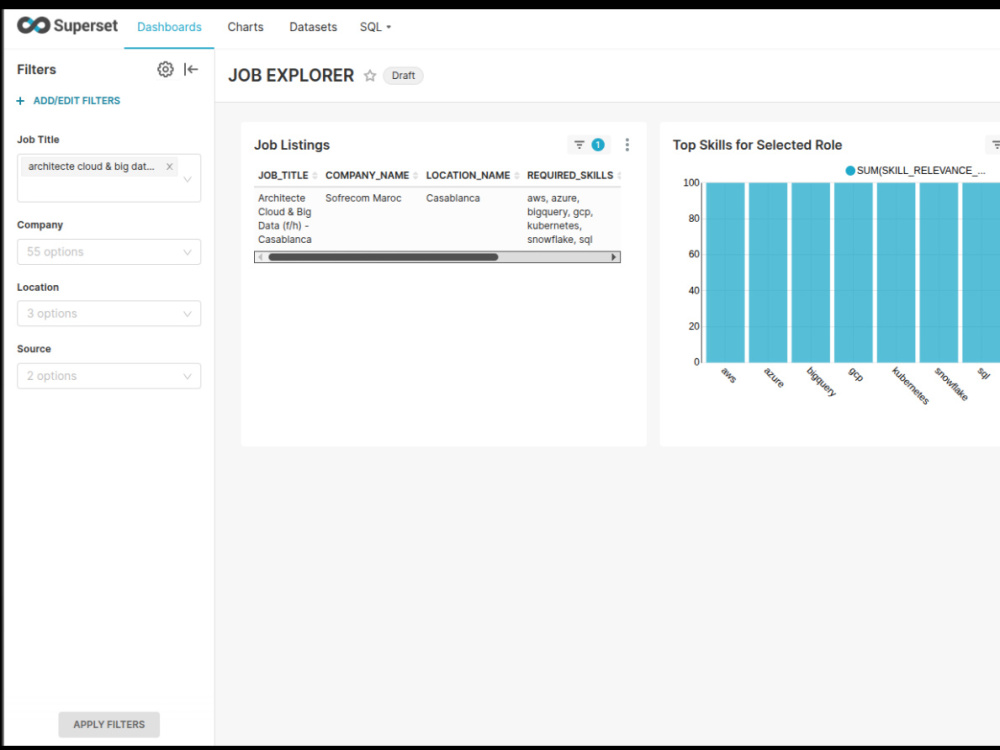Open the SQL menu dropdown
This screenshot has height=750, width=1000.
click(375, 27)
